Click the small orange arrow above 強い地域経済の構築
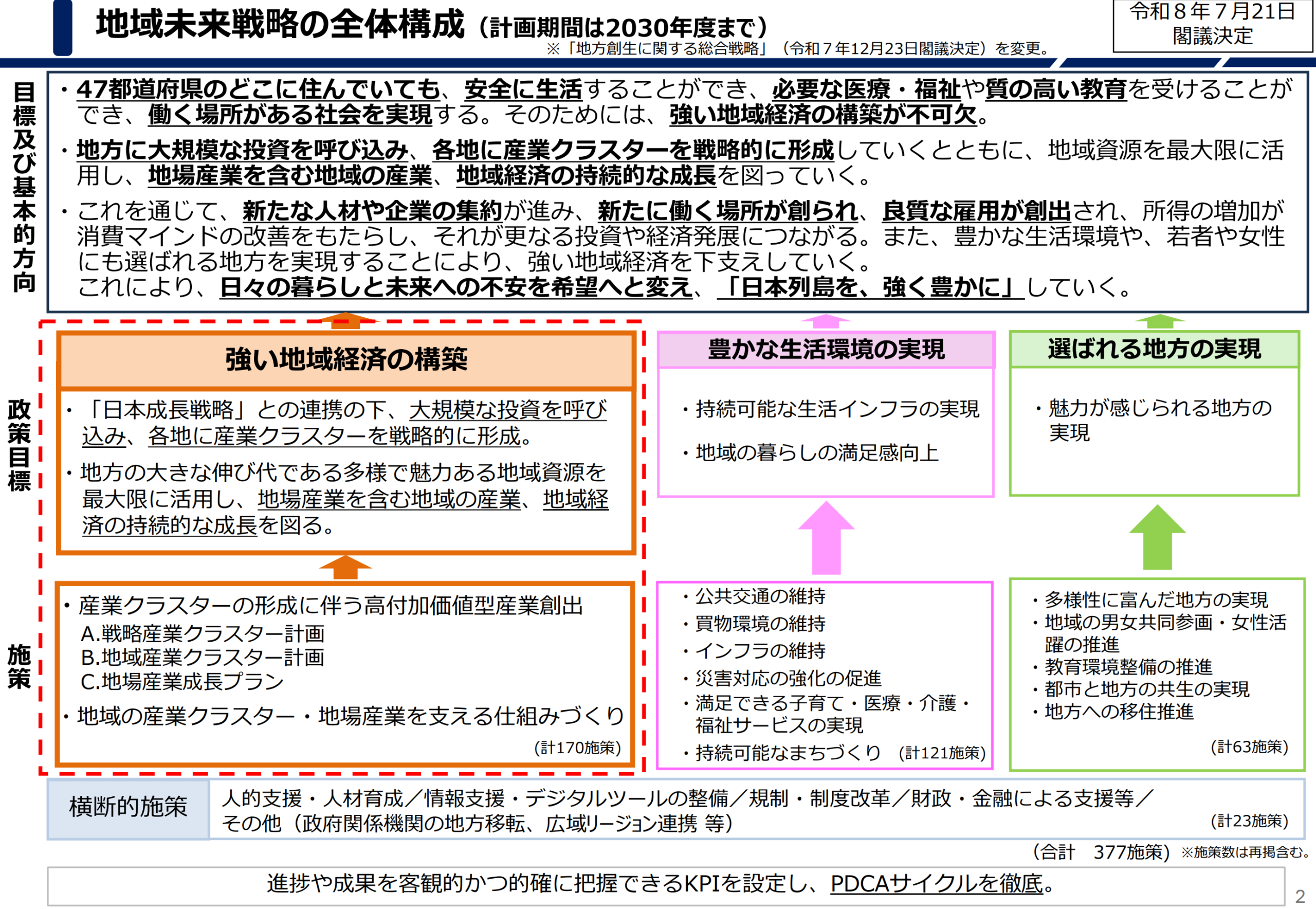The width and height of the screenshot is (1316, 909). tap(345, 321)
